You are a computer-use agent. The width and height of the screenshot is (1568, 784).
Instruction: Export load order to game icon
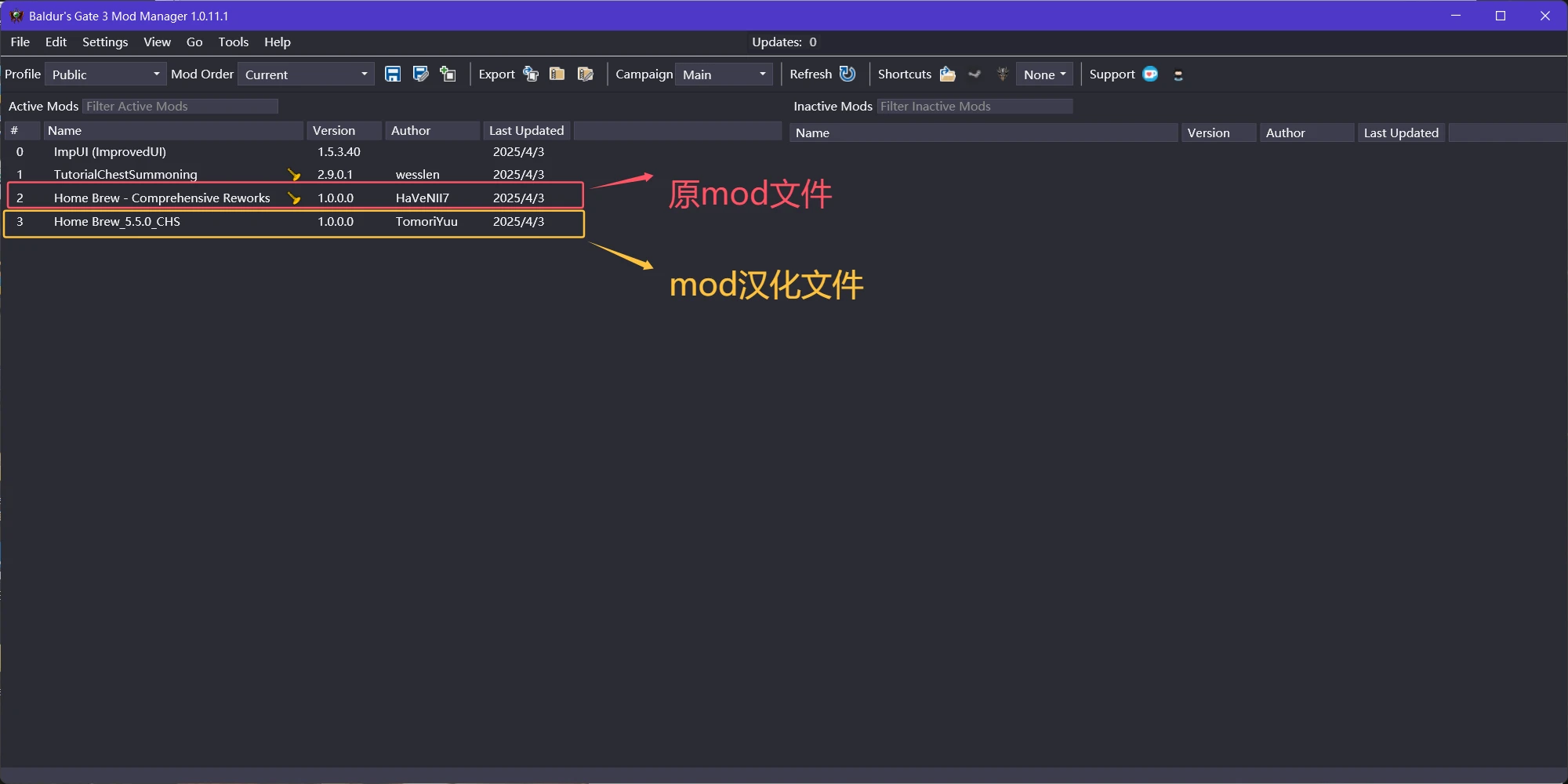[531, 74]
